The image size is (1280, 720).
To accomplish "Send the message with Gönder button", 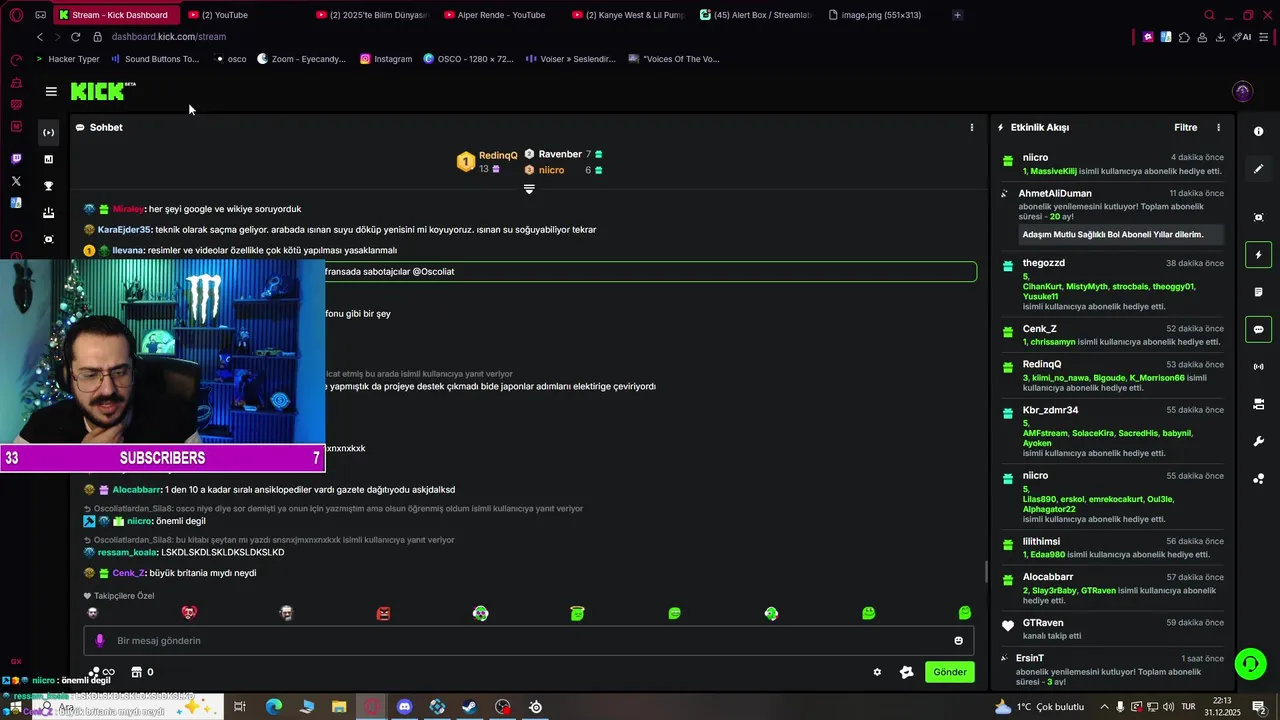I will coord(949,672).
